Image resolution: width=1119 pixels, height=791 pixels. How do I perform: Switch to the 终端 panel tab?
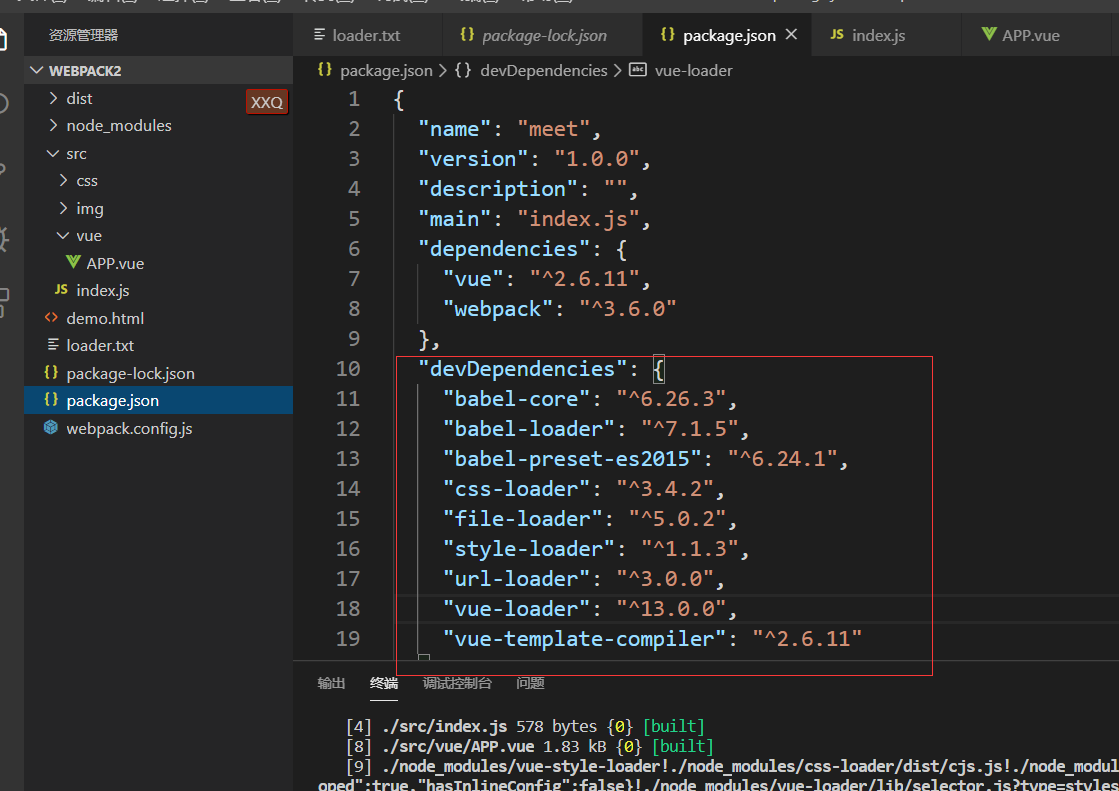pos(384,683)
